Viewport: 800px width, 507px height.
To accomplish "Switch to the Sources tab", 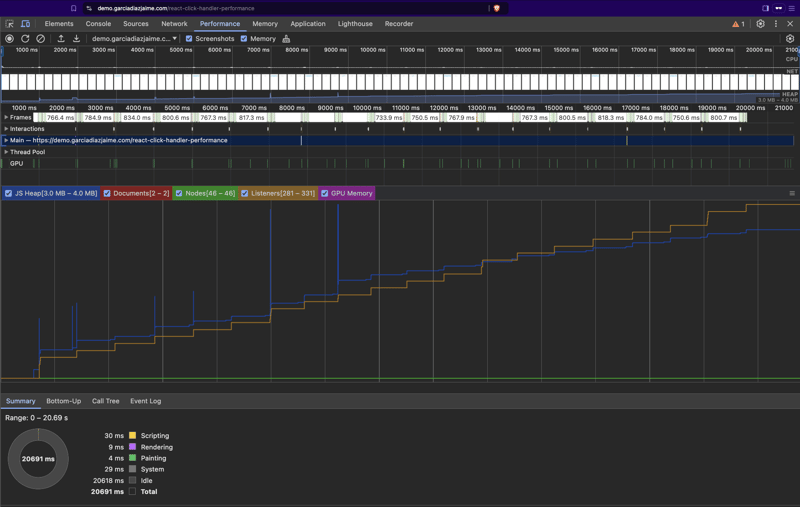I will coord(136,24).
